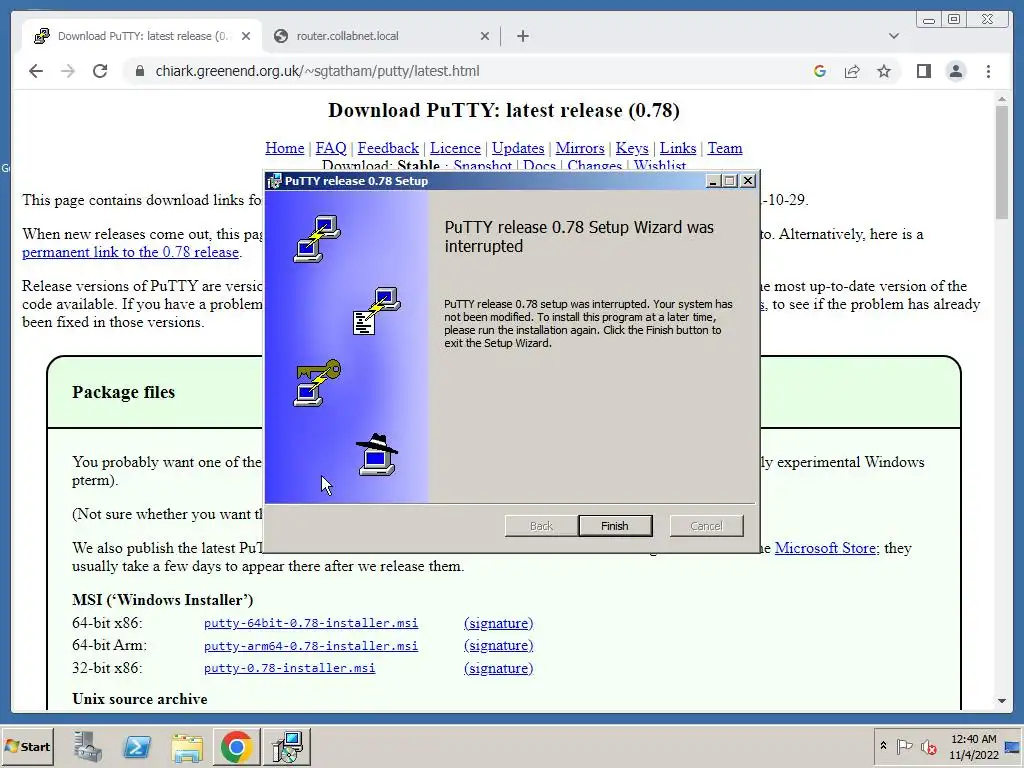The image size is (1024, 768).
Task: Open the Licence link
Action: click(455, 148)
